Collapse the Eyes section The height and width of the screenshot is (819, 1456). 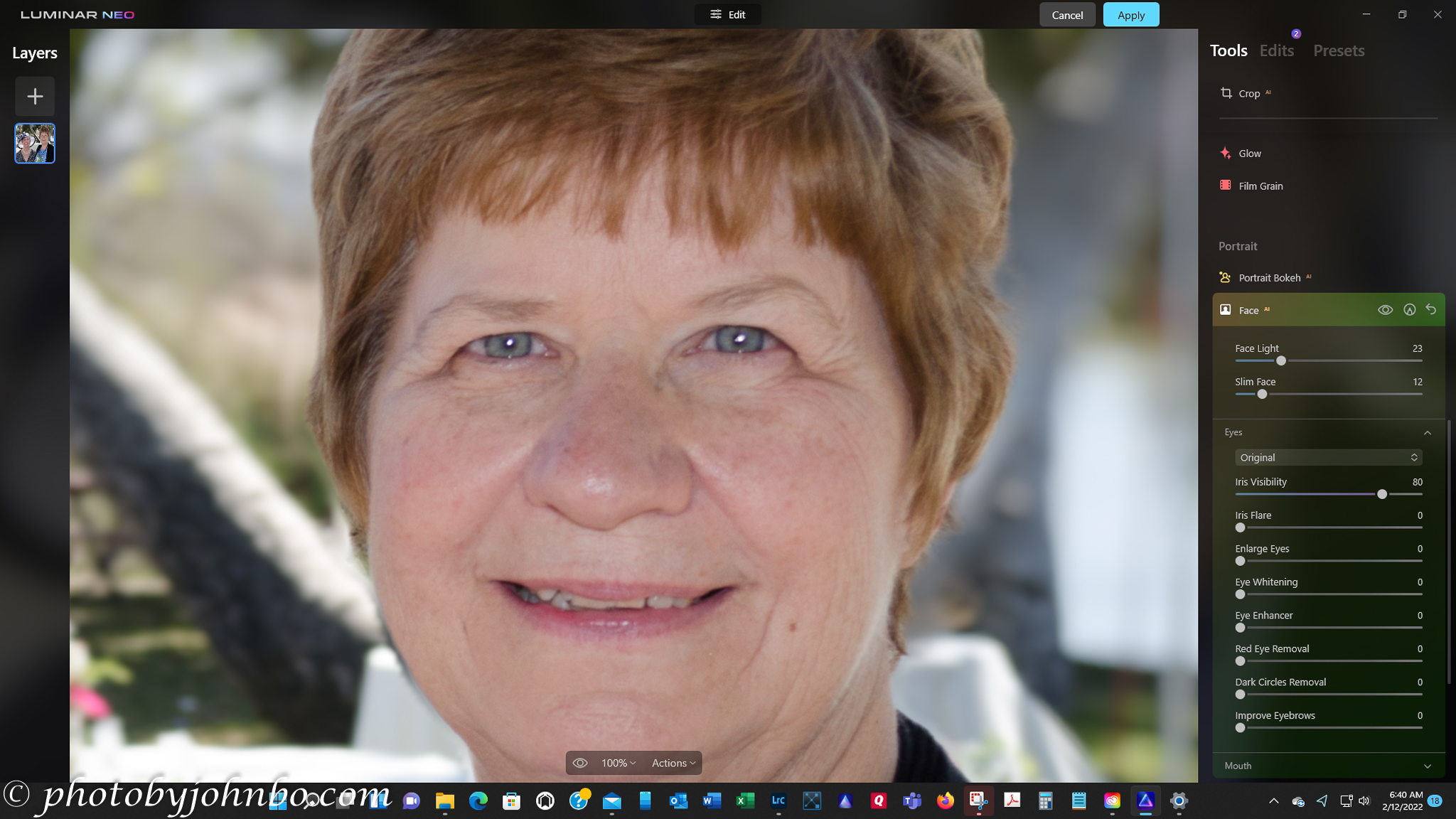click(x=1427, y=432)
